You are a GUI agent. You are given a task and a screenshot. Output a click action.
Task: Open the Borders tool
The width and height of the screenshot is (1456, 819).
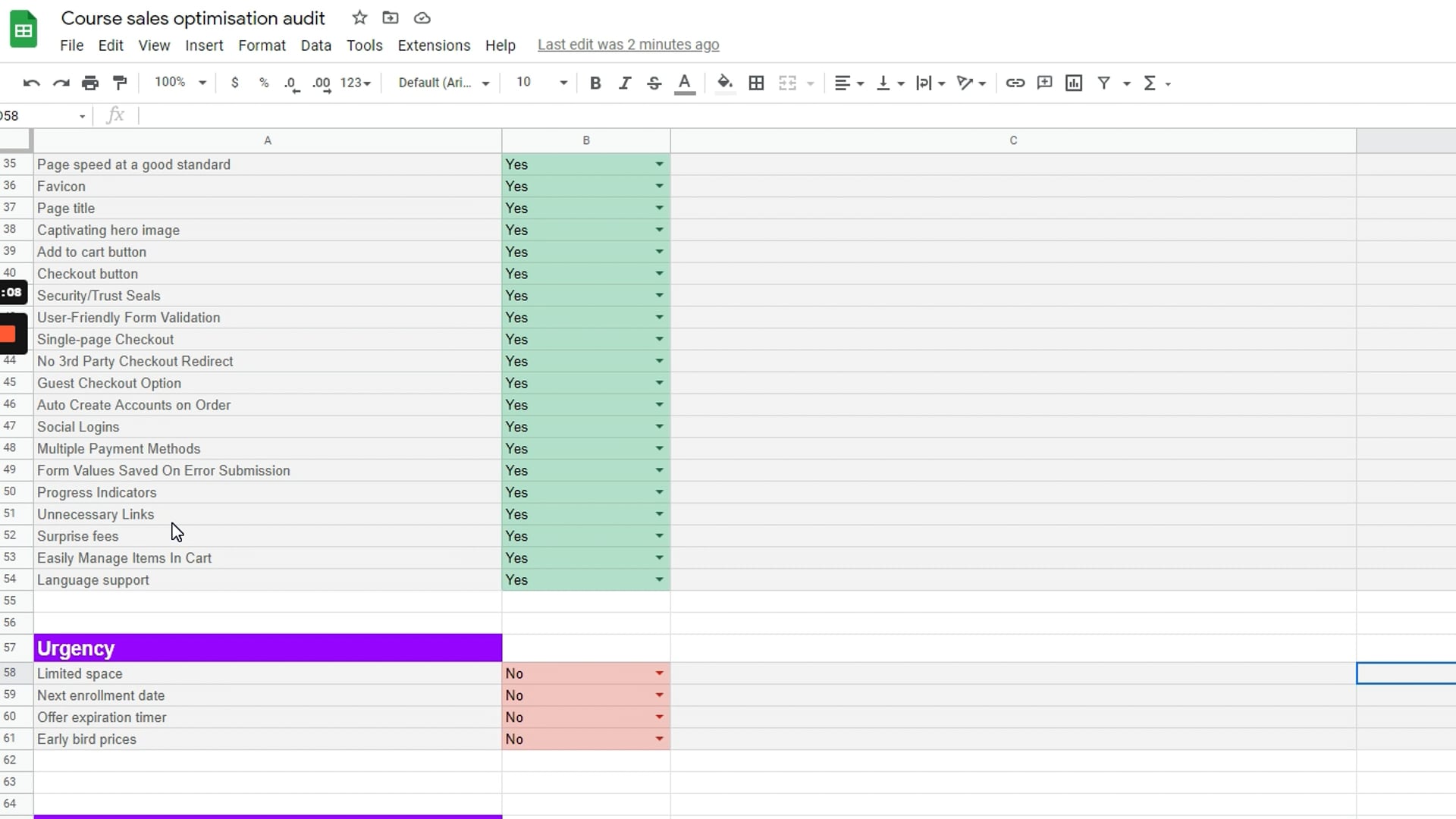(x=756, y=83)
